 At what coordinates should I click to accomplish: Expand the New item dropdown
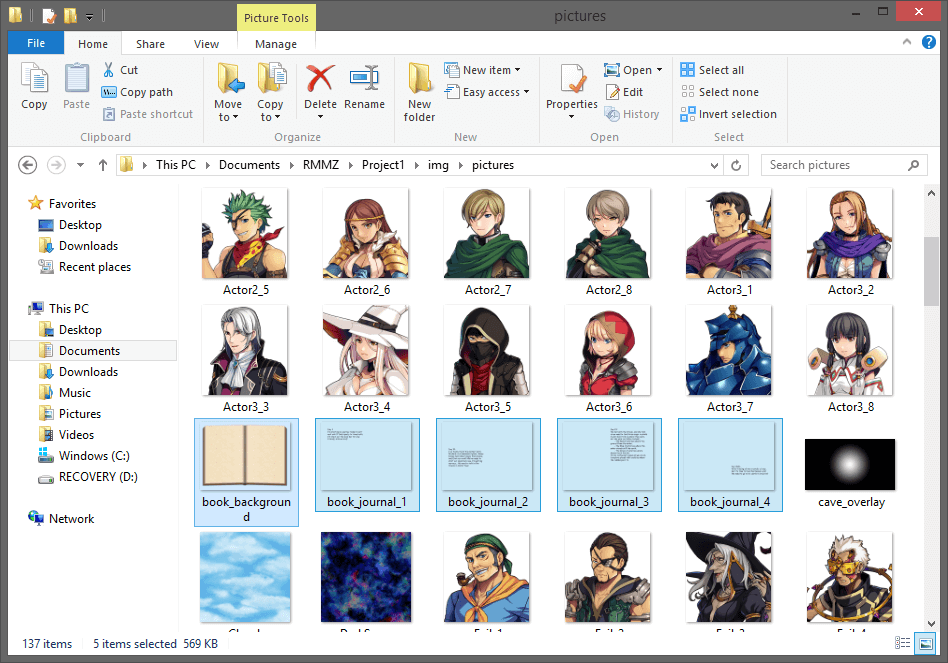(x=484, y=69)
